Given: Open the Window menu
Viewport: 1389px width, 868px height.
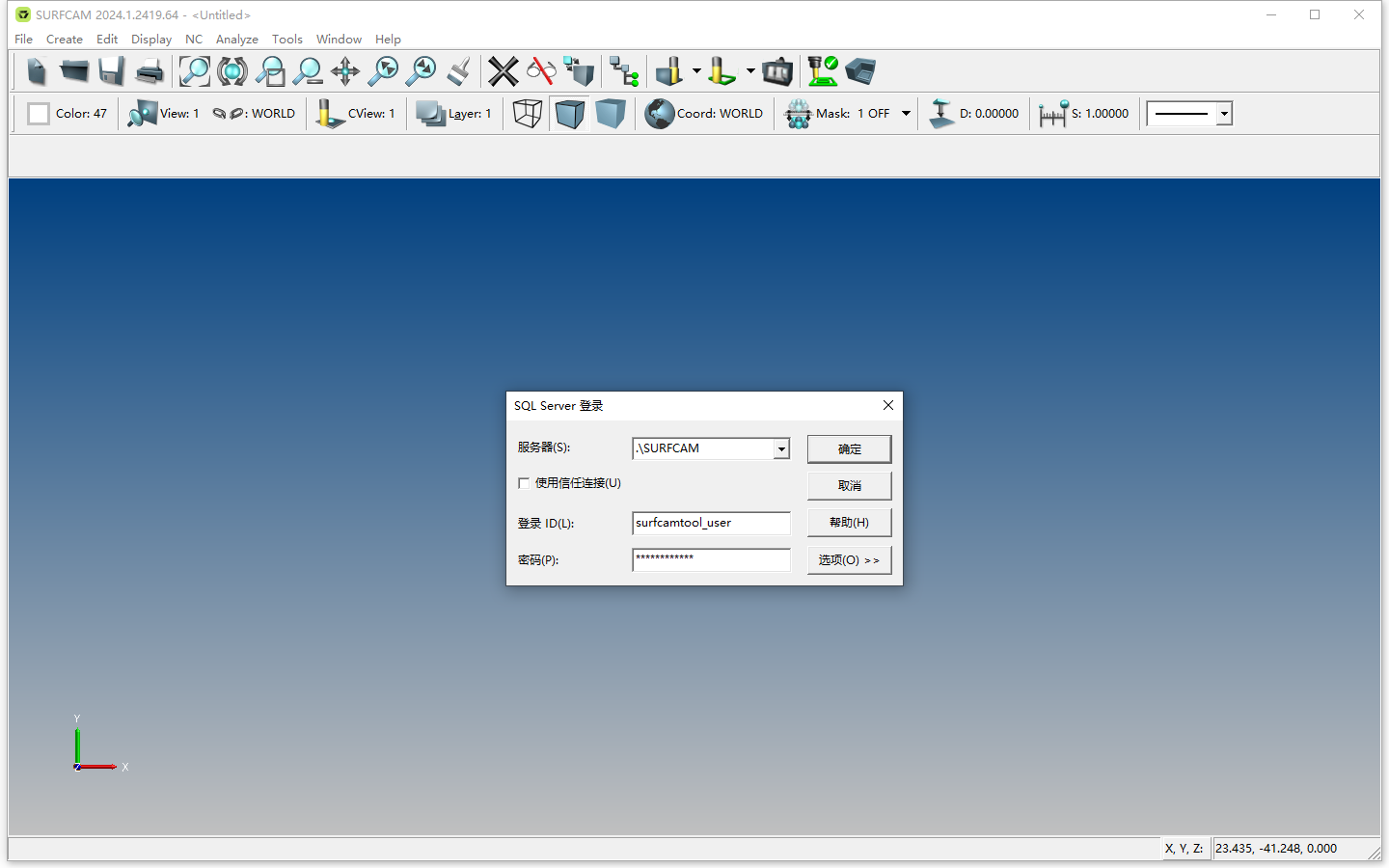Looking at the screenshot, I should pos(339,40).
